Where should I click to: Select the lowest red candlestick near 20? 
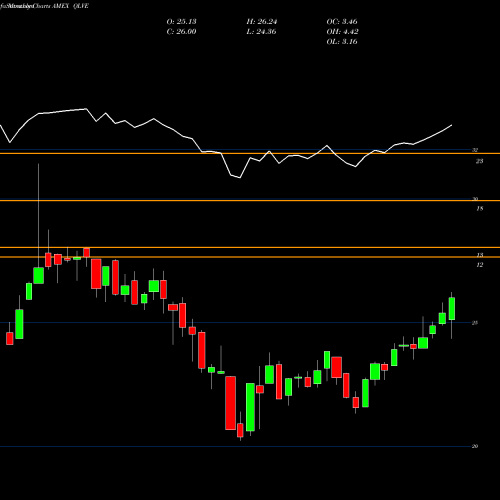click(x=240, y=430)
